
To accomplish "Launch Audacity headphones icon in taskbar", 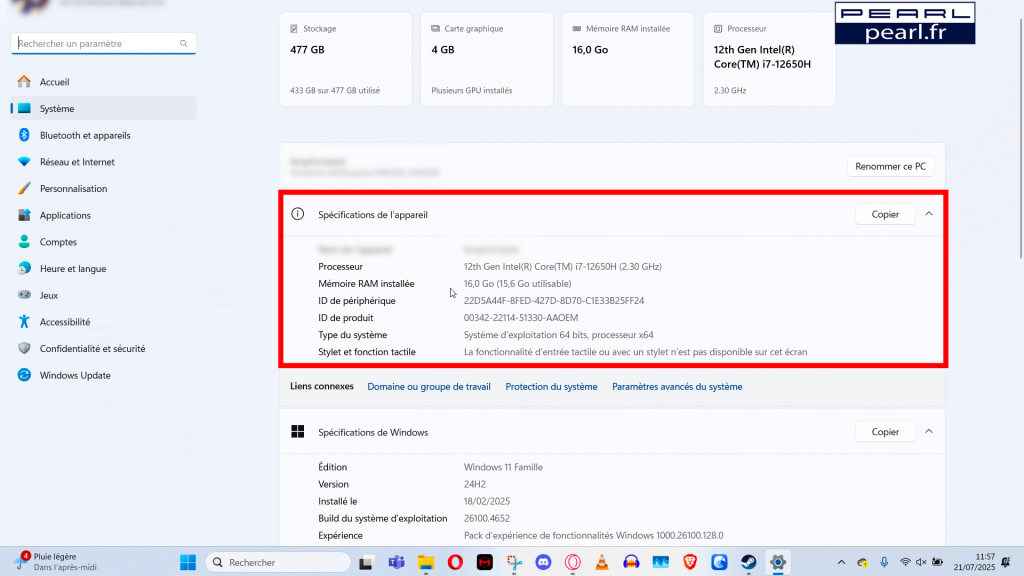I will pyautogui.click(x=631, y=562).
